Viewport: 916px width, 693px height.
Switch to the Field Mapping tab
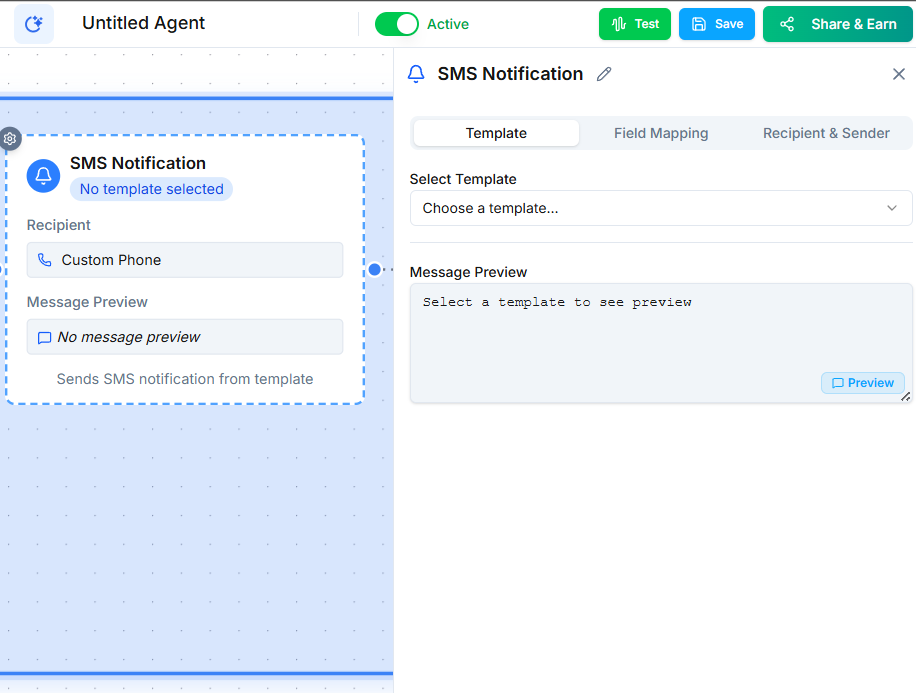click(x=661, y=132)
